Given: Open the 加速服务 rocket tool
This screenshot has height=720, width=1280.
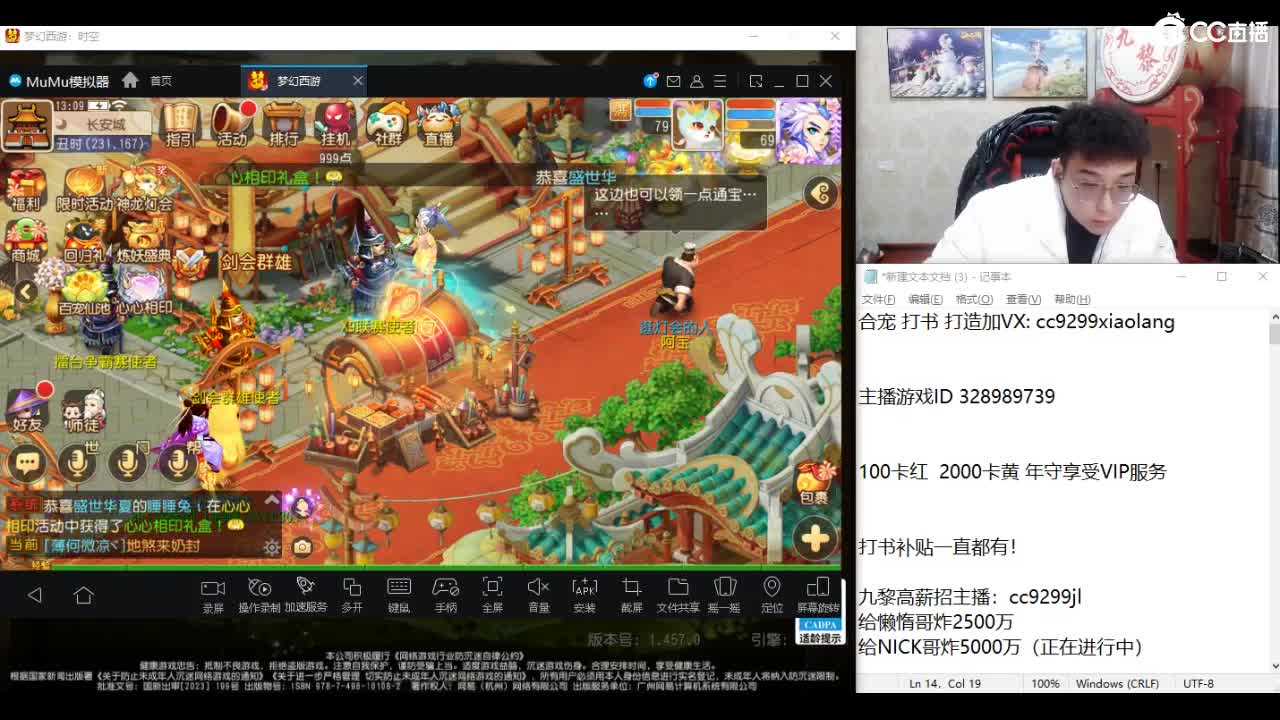Looking at the screenshot, I should pyautogui.click(x=306, y=595).
